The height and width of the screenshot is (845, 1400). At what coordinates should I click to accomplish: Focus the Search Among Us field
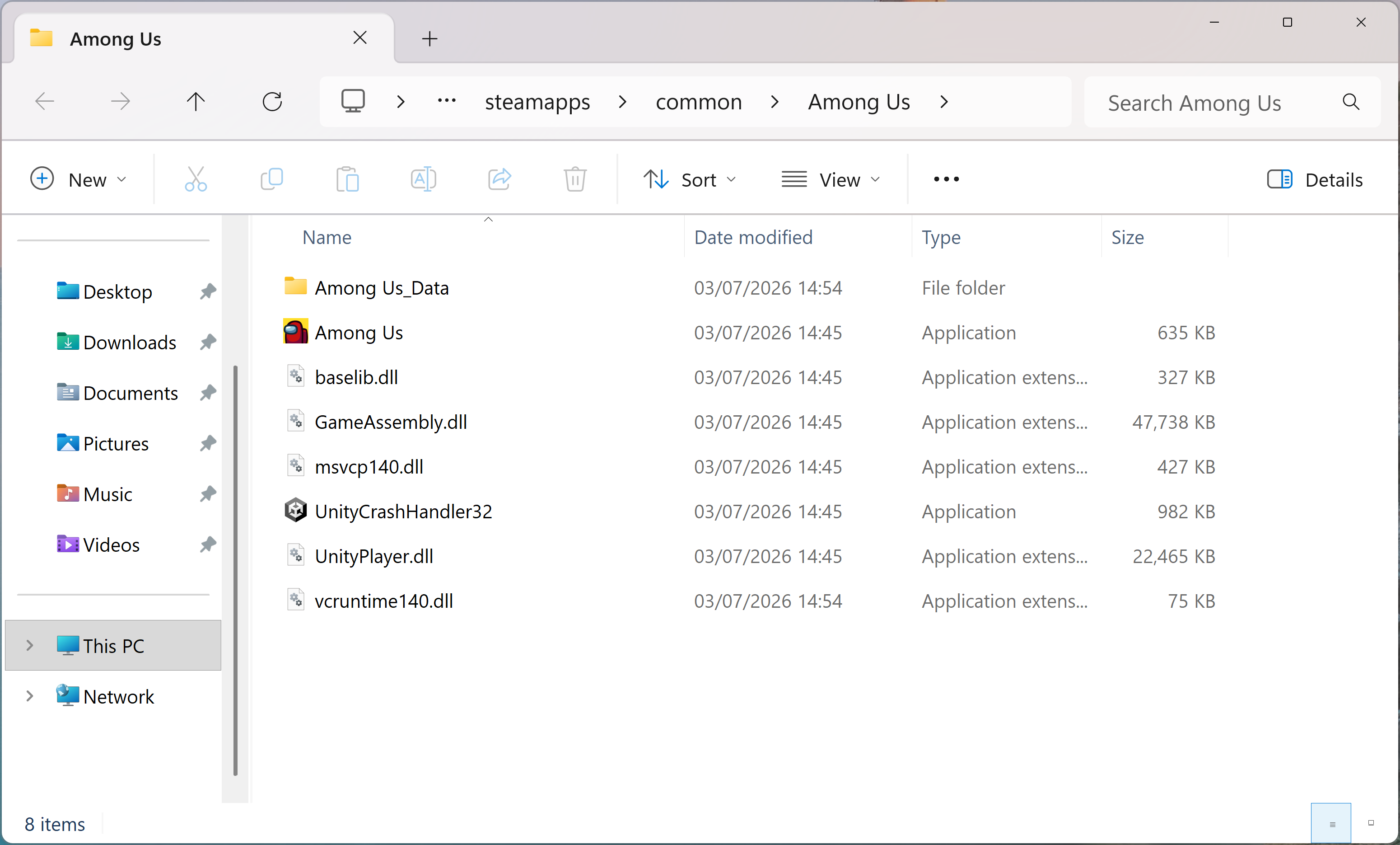tap(1232, 103)
